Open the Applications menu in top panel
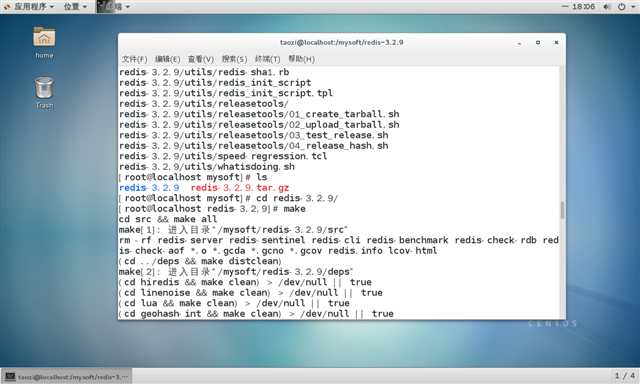The width and height of the screenshot is (640, 384). [29, 7]
